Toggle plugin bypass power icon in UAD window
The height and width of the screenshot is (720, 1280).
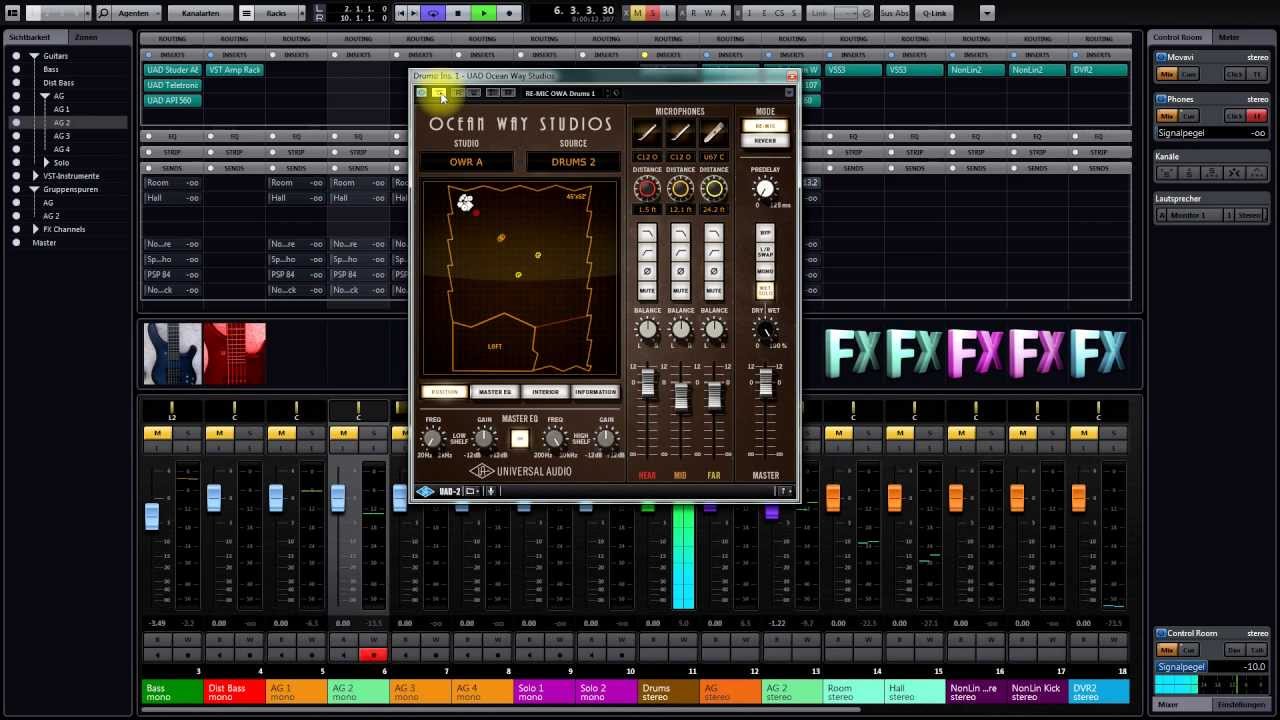pyautogui.click(x=422, y=93)
